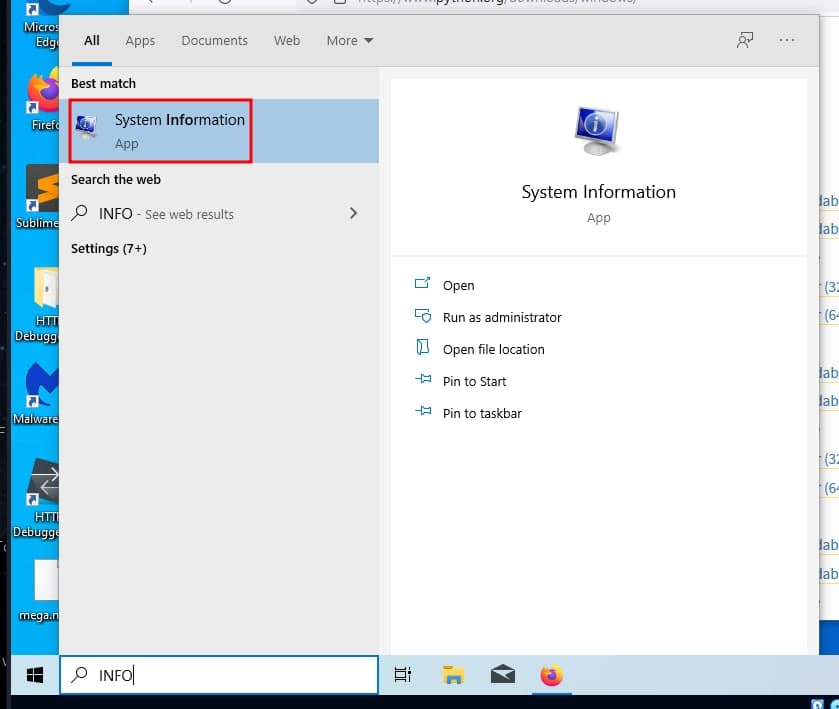Open the Mail app on taskbar

[x=503, y=676]
